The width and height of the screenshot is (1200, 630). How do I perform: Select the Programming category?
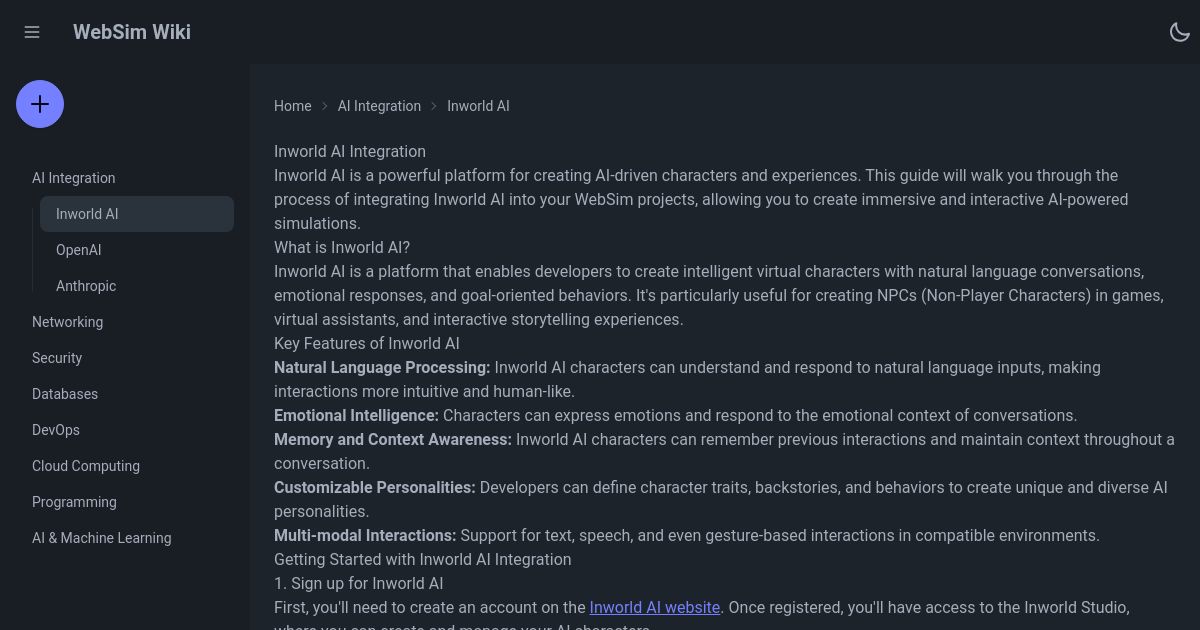74,502
